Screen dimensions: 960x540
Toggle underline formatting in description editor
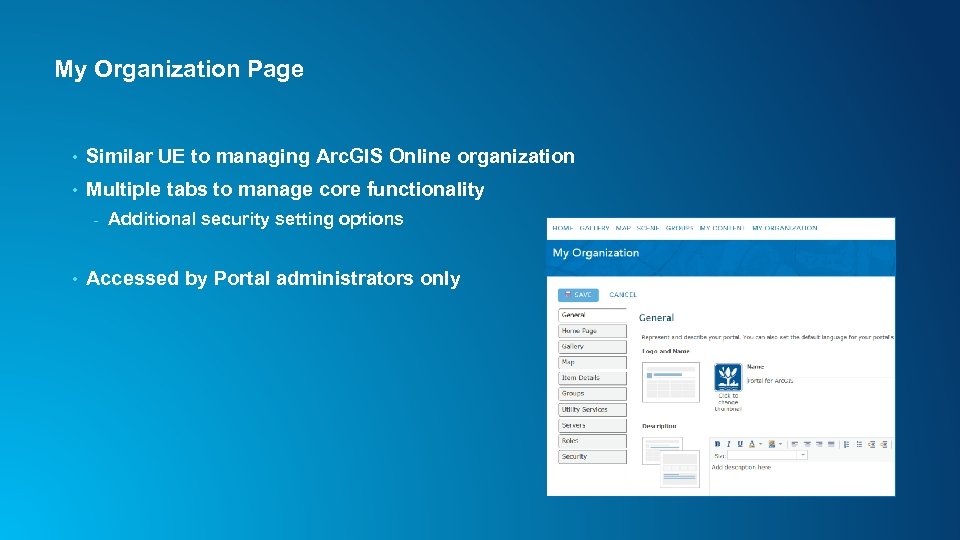740,444
